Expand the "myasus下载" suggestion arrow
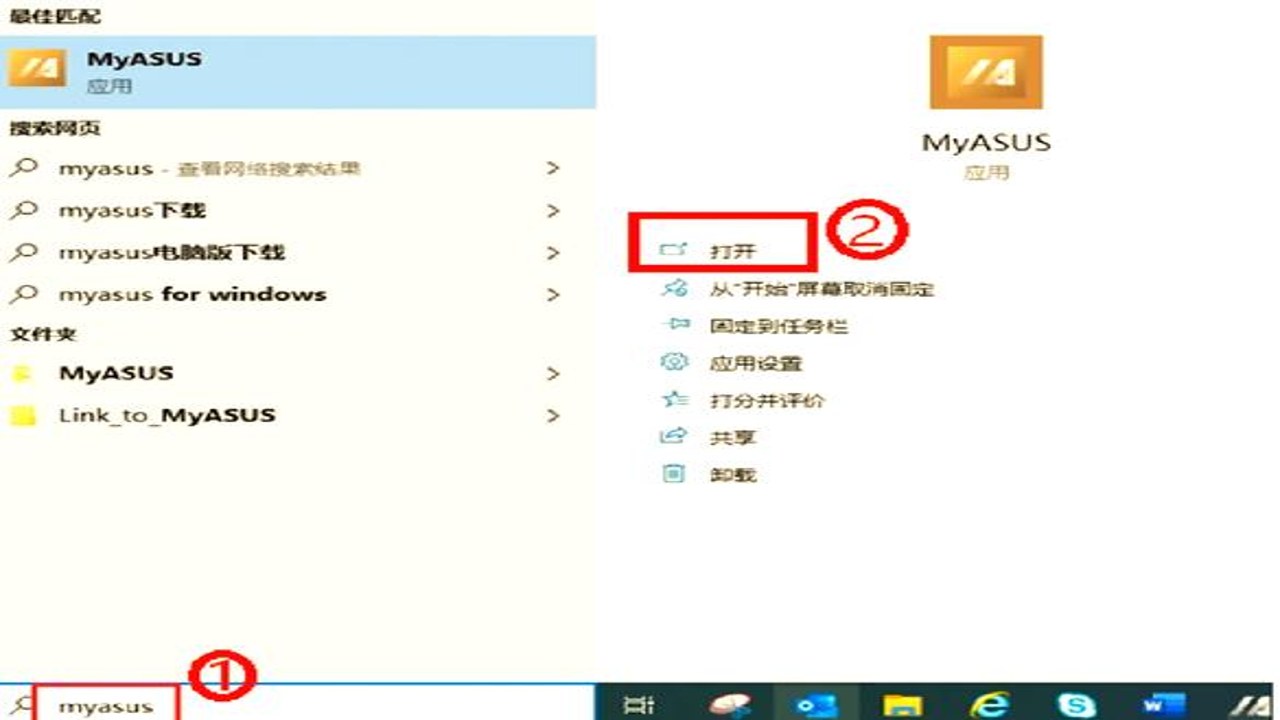This screenshot has width=1280, height=720. tap(553, 211)
